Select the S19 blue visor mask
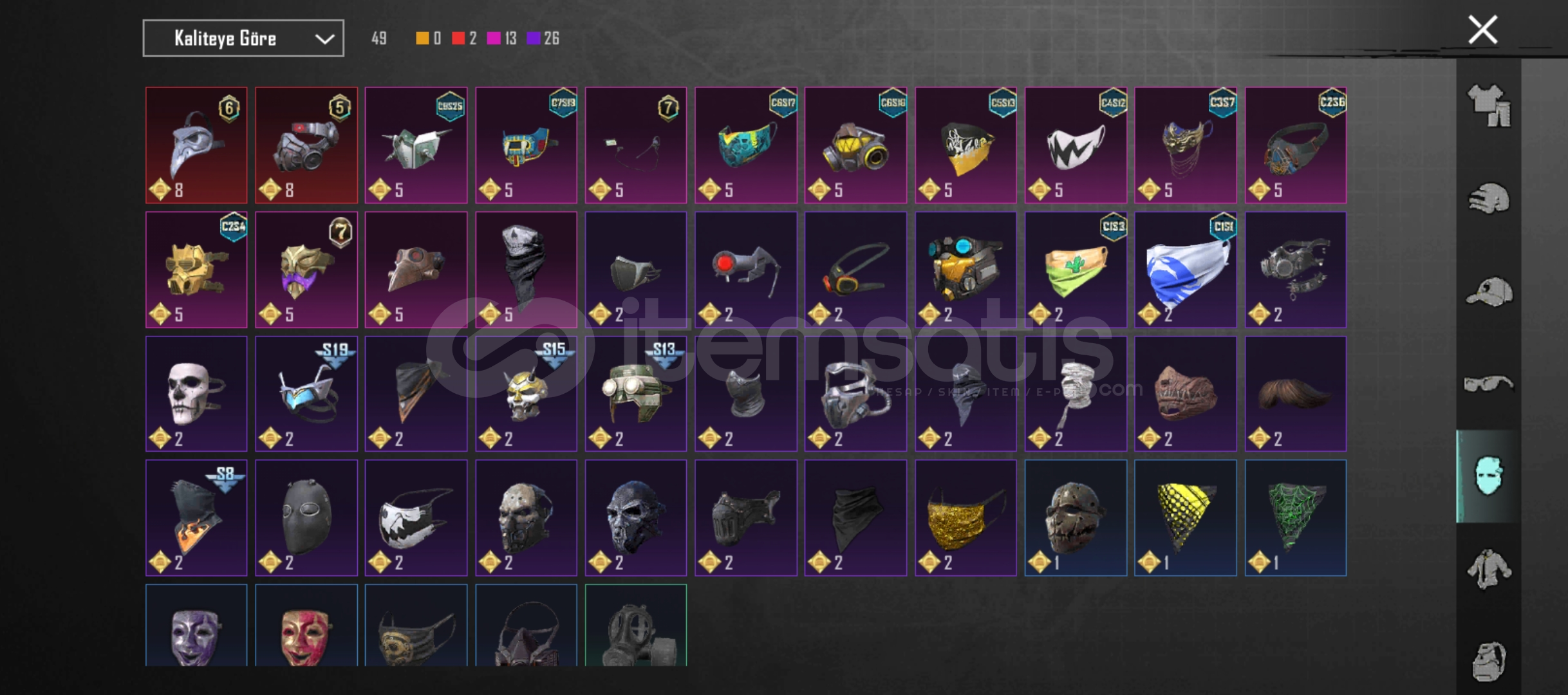Image resolution: width=1568 pixels, height=695 pixels. (x=306, y=394)
